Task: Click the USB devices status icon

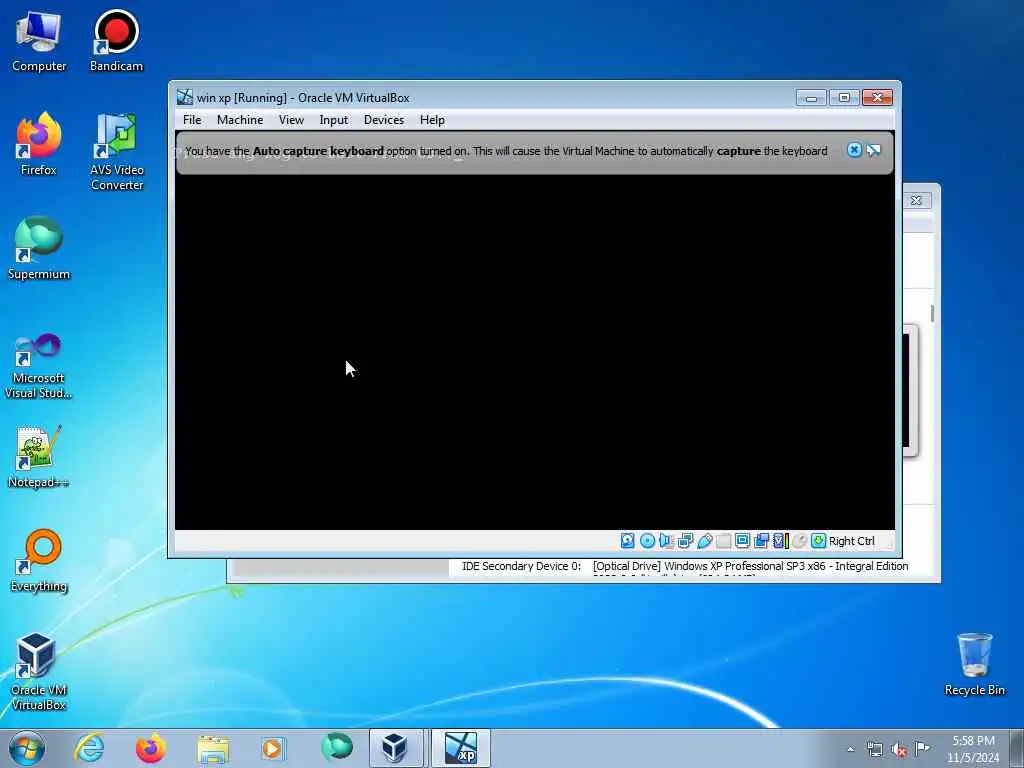Action: tap(704, 541)
